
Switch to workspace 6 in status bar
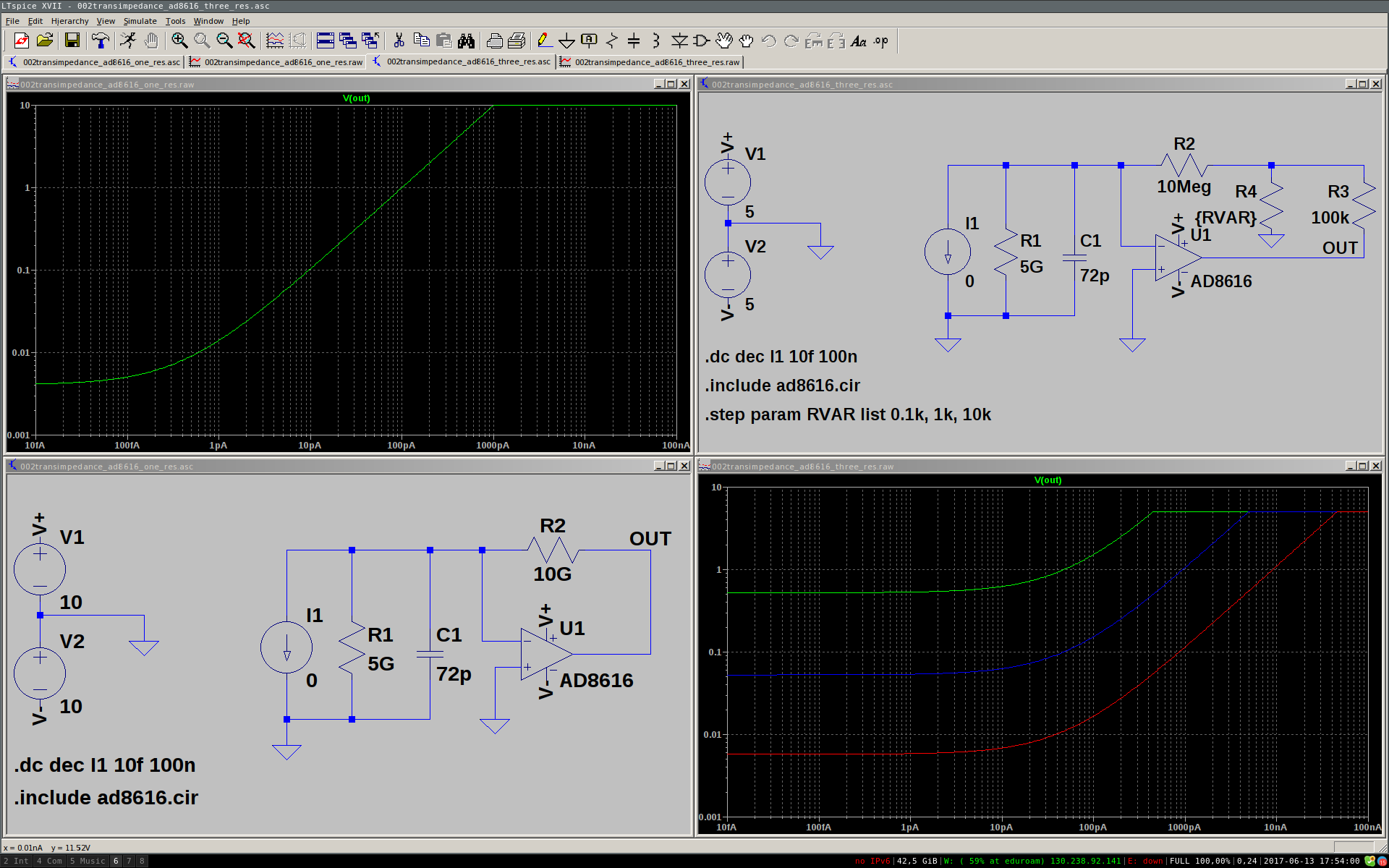[116, 861]
